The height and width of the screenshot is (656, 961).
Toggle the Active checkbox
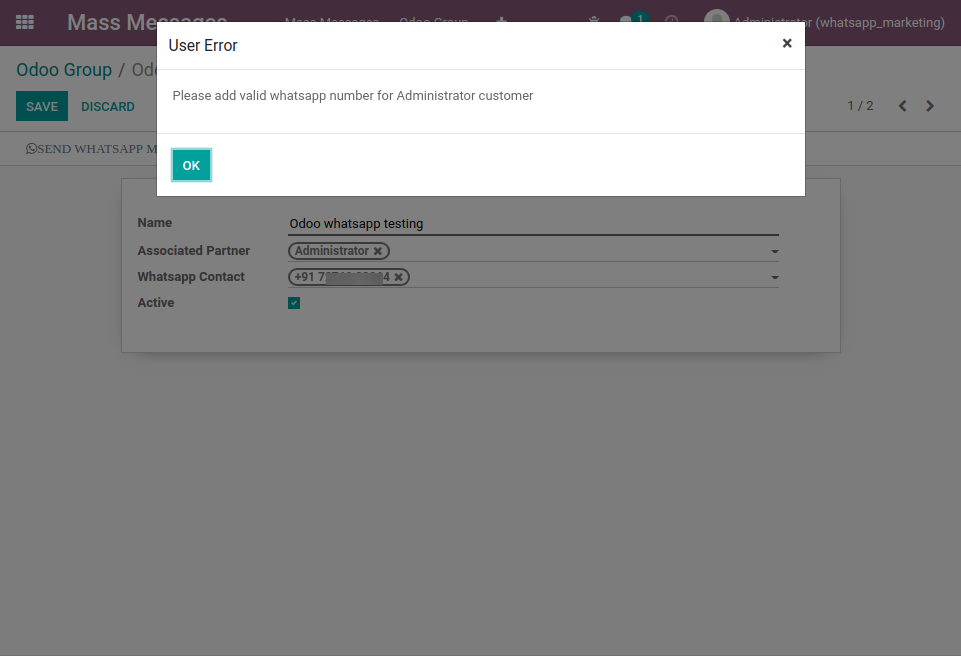294,303
